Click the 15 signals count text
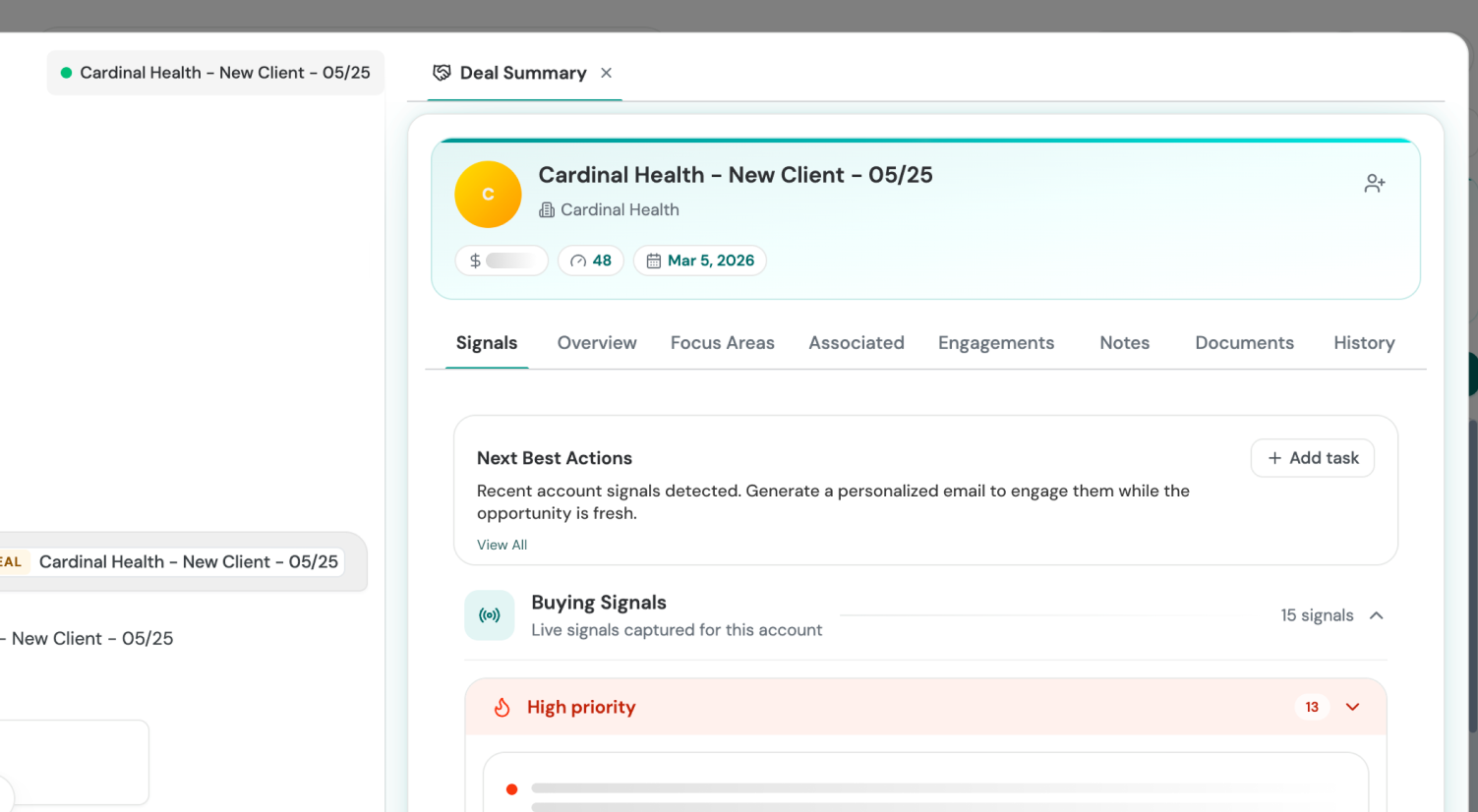 click(1317, 615)
